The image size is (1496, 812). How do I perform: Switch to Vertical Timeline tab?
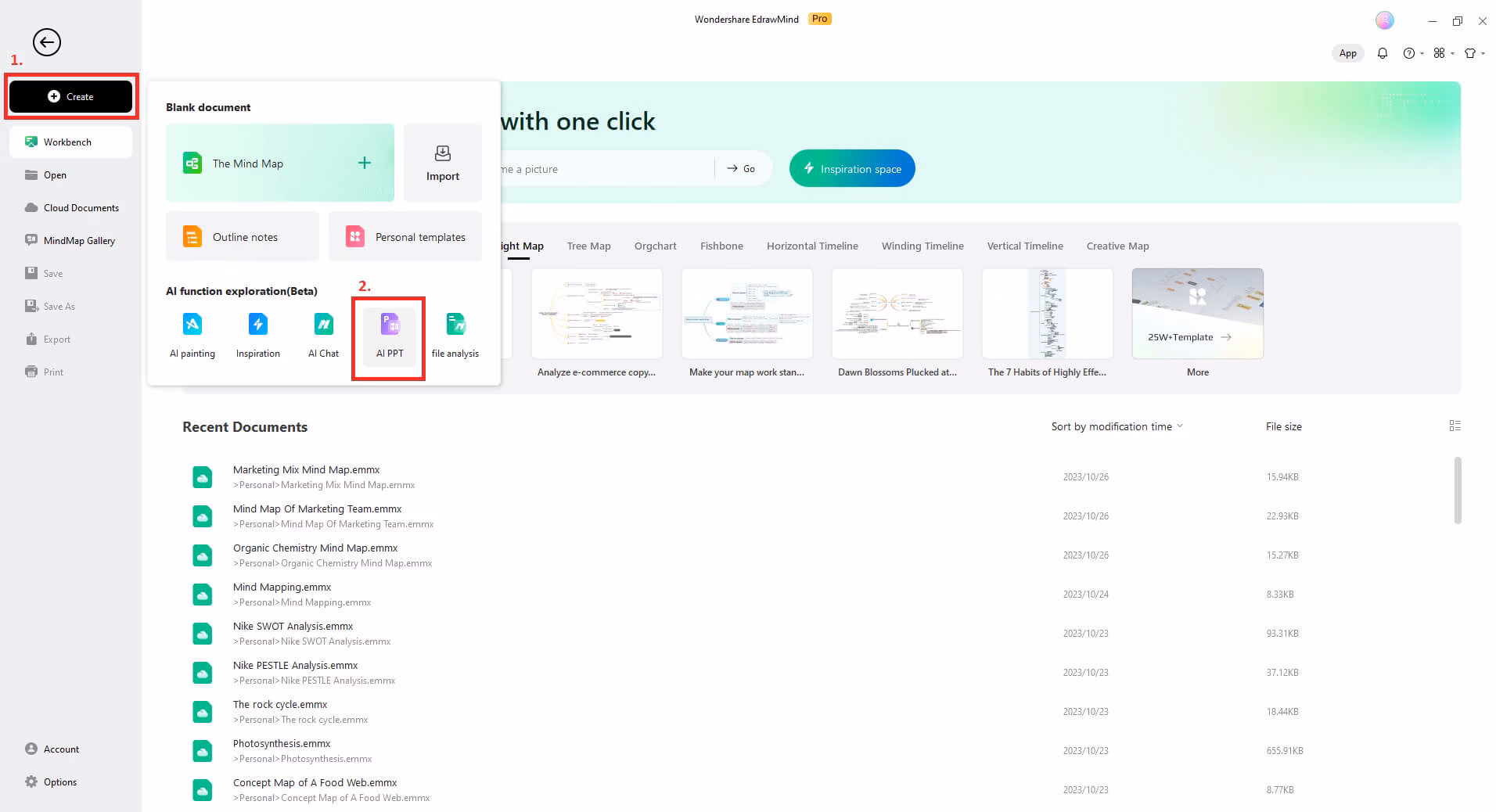pyautogui.click(x=1025, y=246)
